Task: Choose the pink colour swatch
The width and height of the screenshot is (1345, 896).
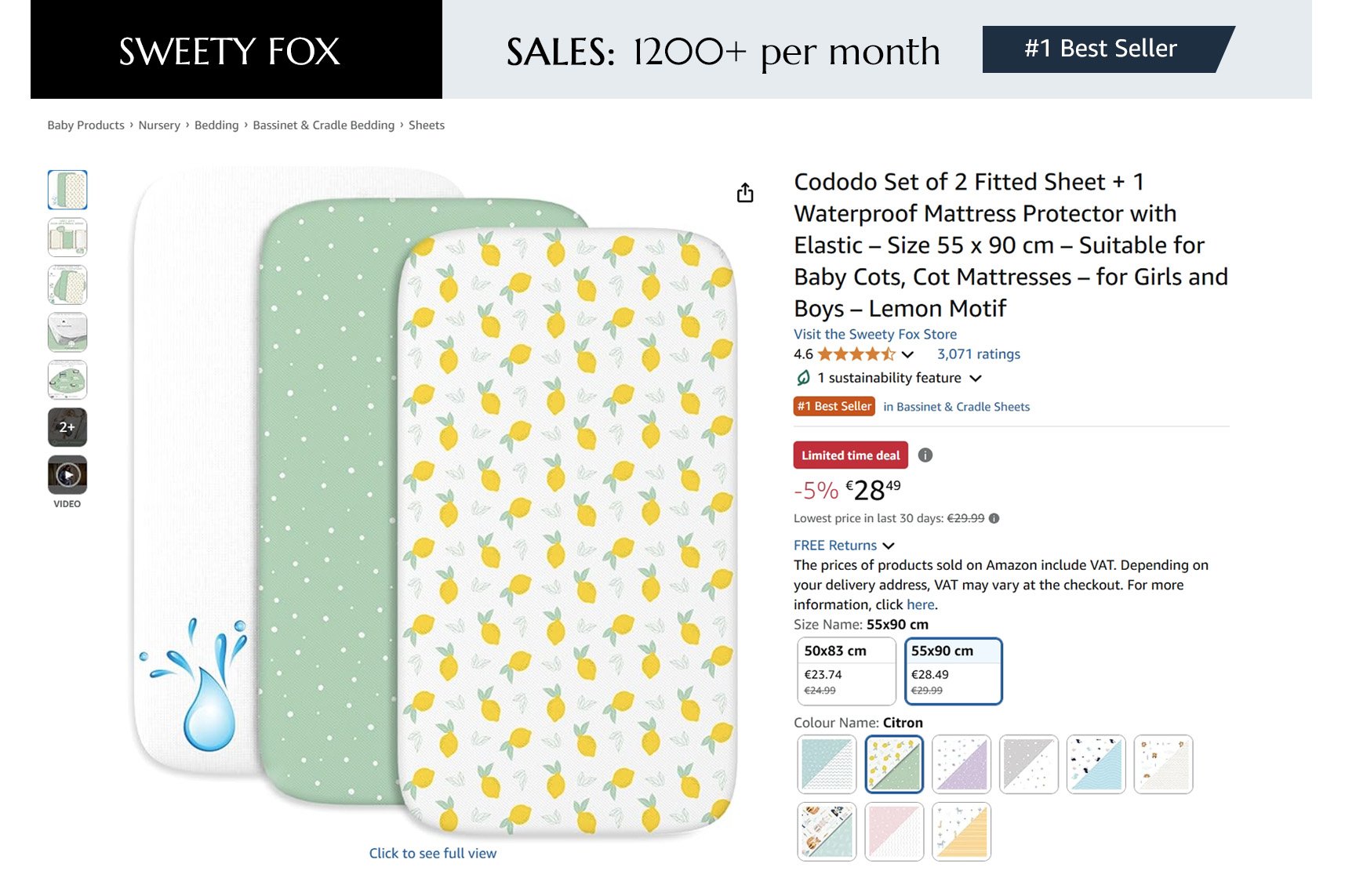Action: click(x=894, y=832)
